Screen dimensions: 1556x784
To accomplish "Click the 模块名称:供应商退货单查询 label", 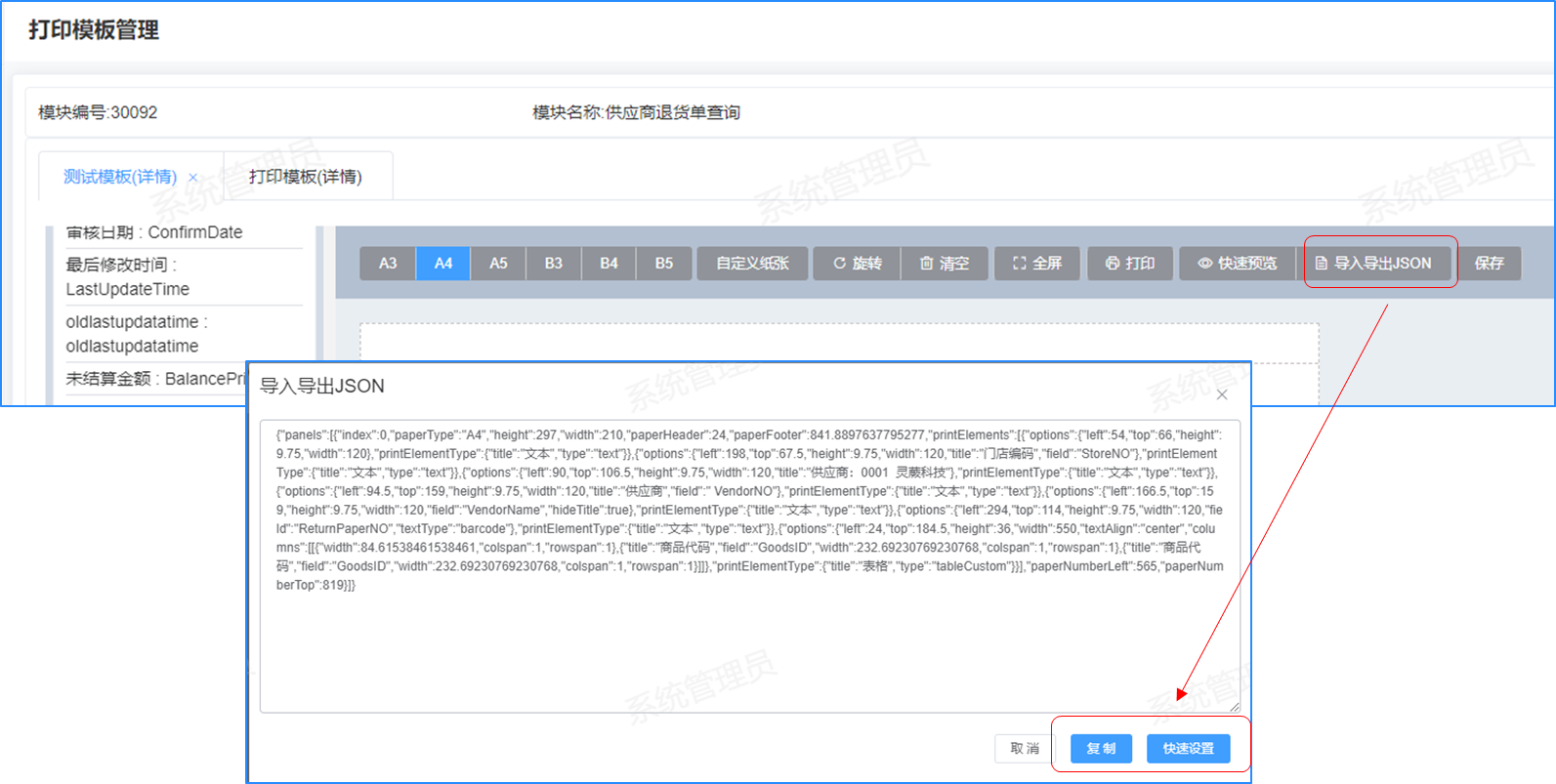I will click(x=636, y=112).
